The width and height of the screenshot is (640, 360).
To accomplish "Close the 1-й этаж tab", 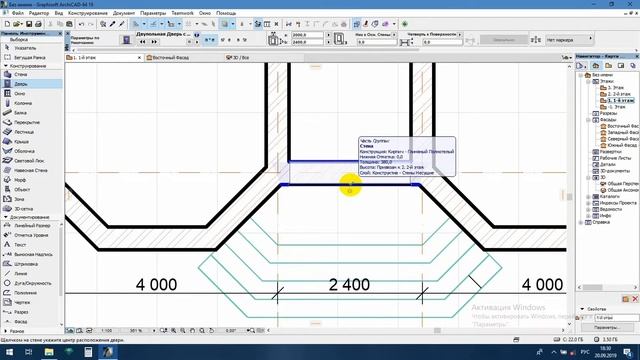I will pos(139,58).
